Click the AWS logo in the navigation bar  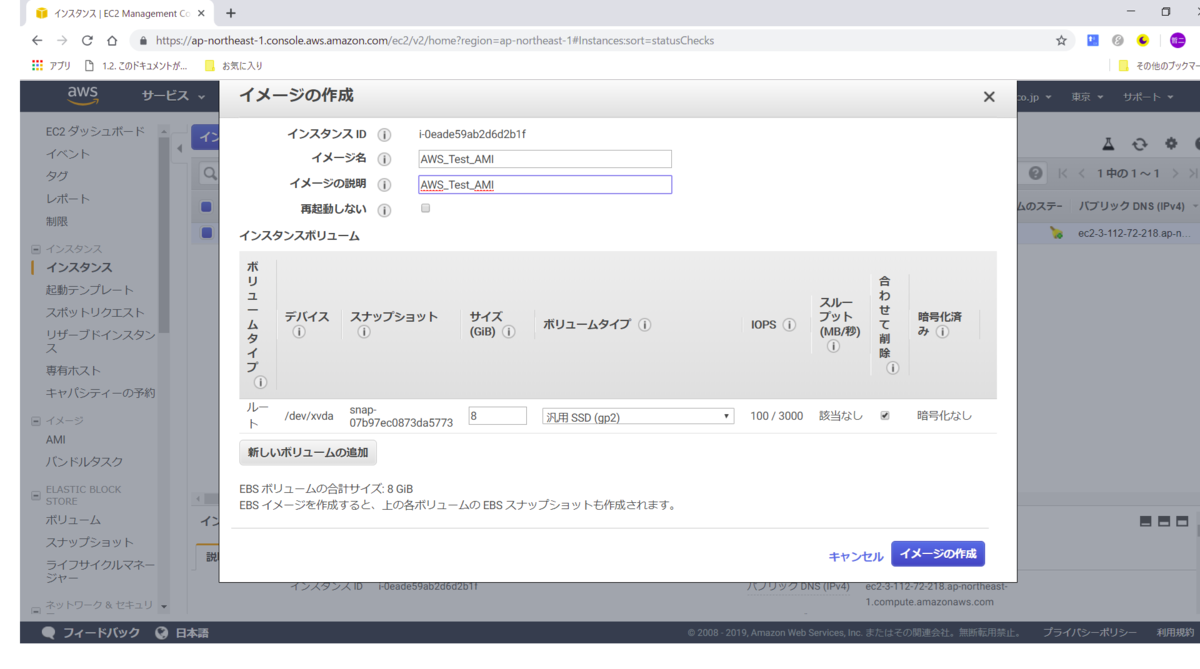click(83, 96)
